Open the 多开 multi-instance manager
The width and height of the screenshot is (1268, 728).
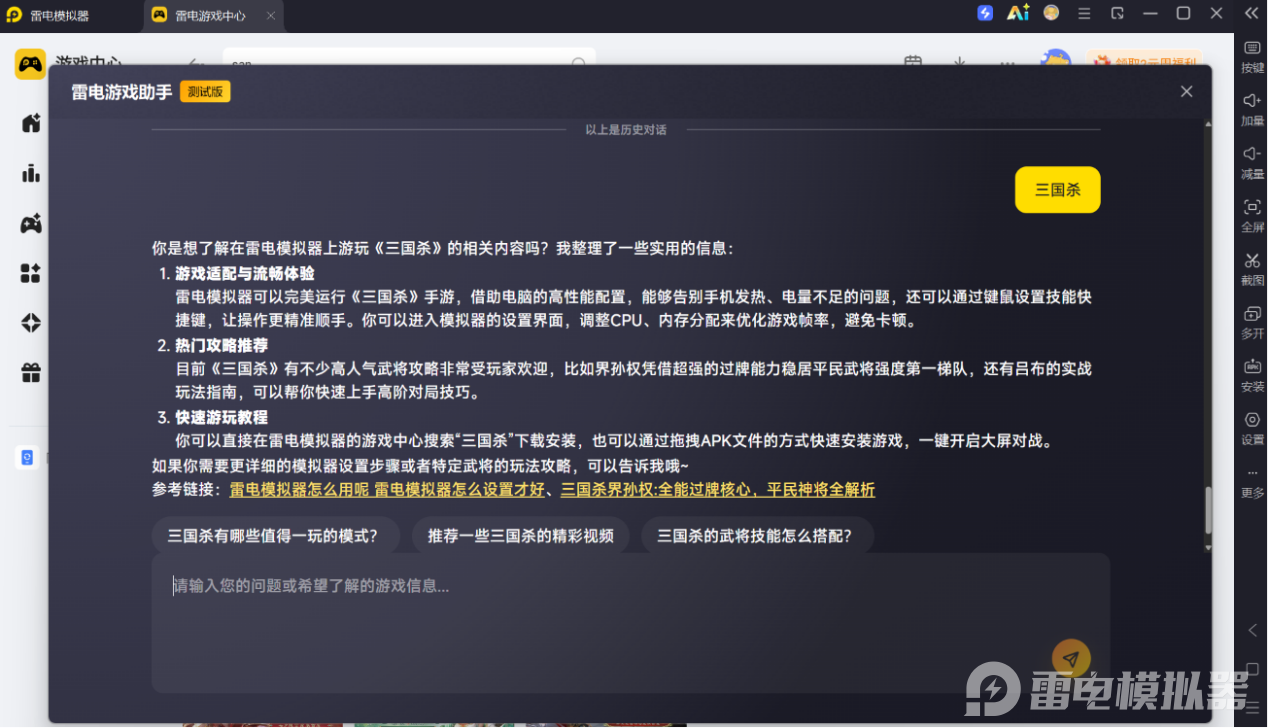1252,322
